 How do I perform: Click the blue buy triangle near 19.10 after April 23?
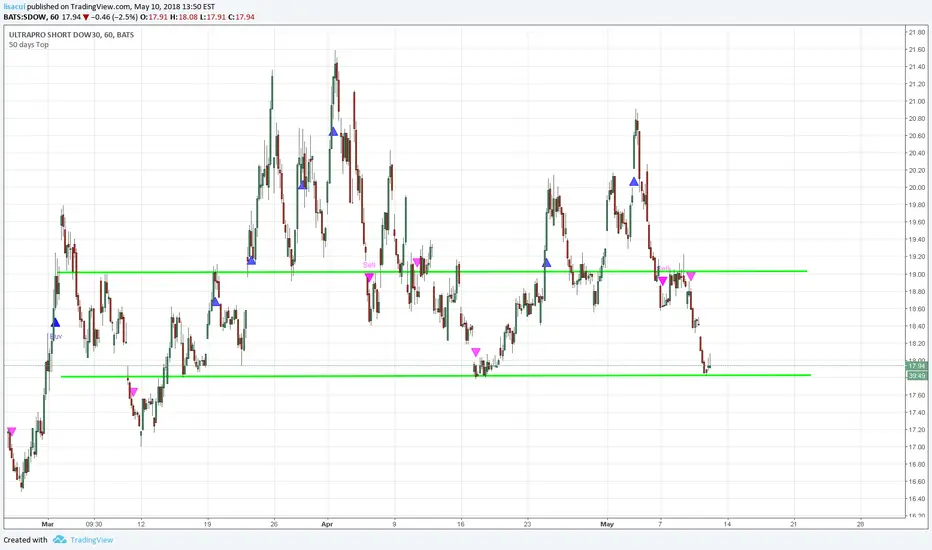547,262
